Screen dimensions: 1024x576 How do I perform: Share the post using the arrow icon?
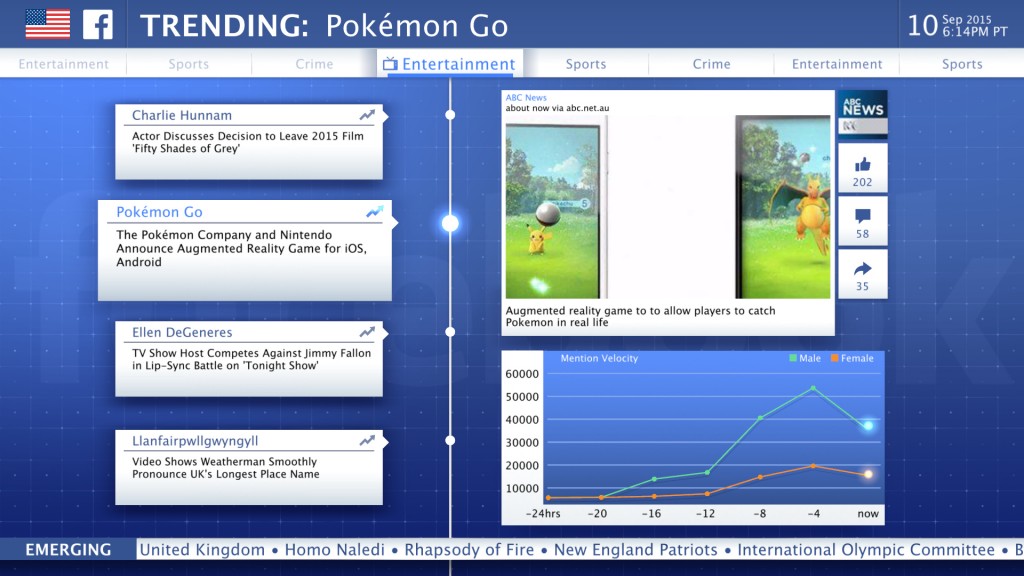pyautogui.click(x=863, y=268)
